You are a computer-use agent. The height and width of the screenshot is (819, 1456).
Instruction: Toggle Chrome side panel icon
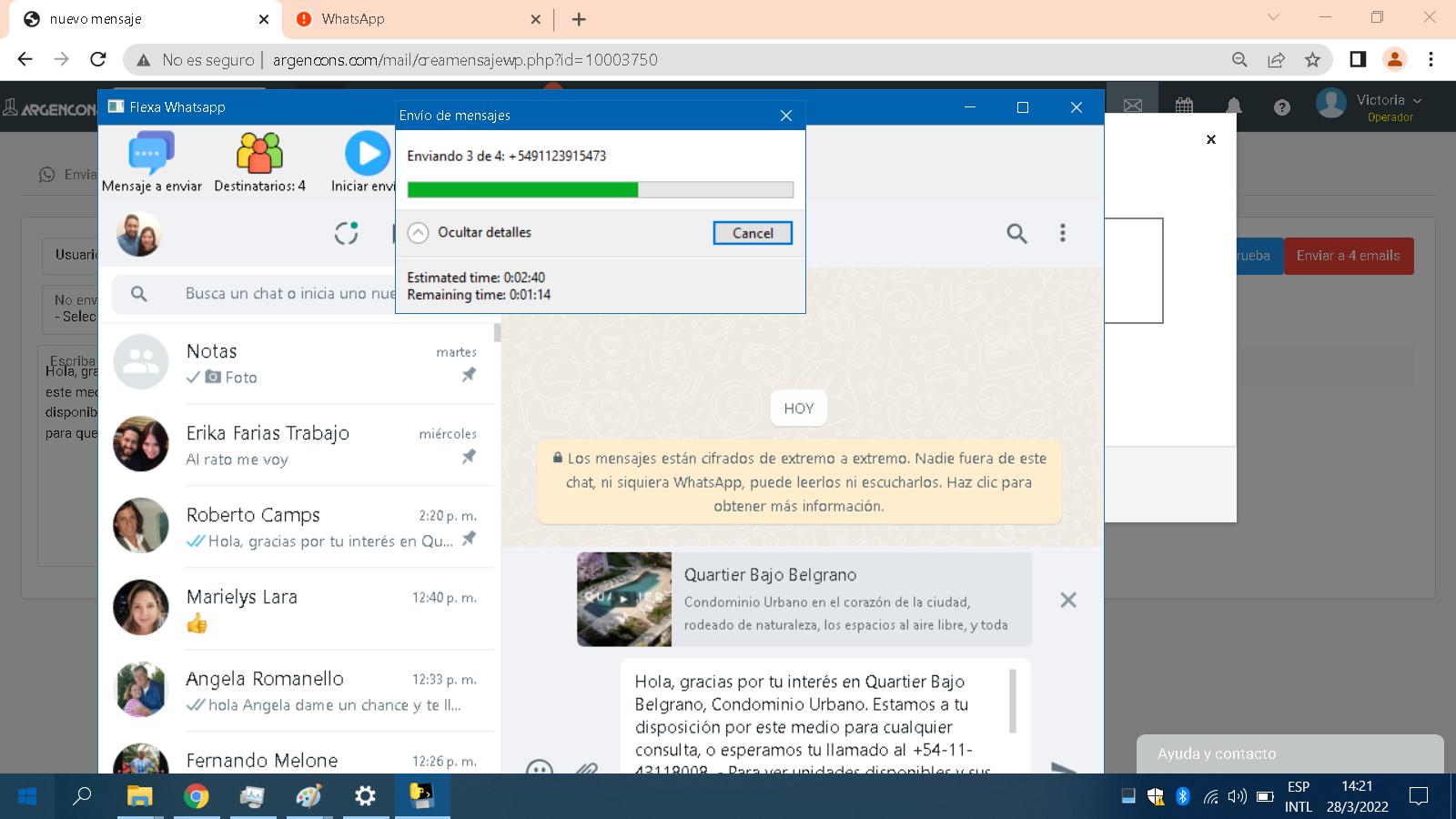(x=1358, y=59)
